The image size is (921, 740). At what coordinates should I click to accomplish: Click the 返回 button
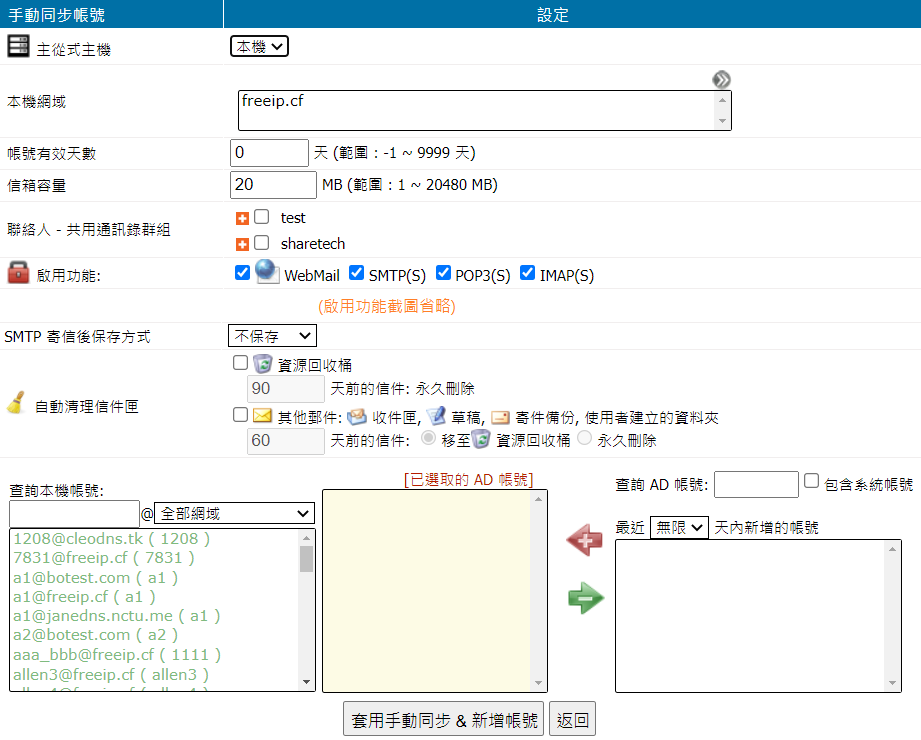click(x=573, y=719)
